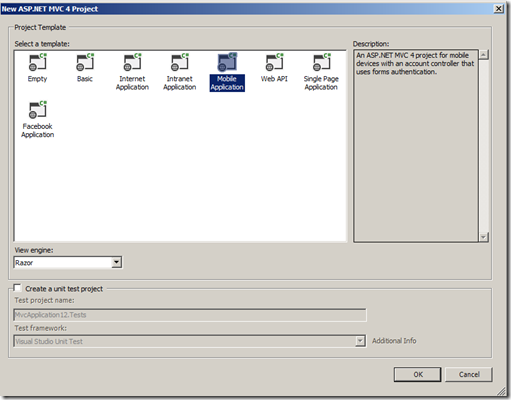Select the Intranet Application template icon

(x=180, y=62)
